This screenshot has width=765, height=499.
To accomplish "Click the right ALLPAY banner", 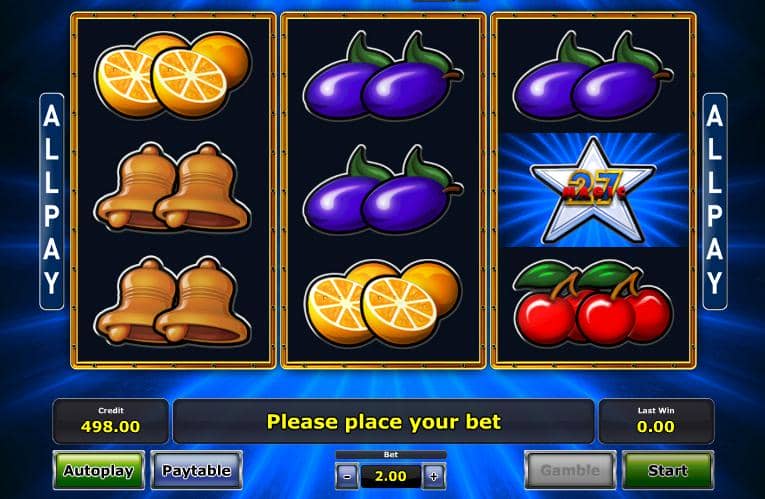I will point(715,201).
